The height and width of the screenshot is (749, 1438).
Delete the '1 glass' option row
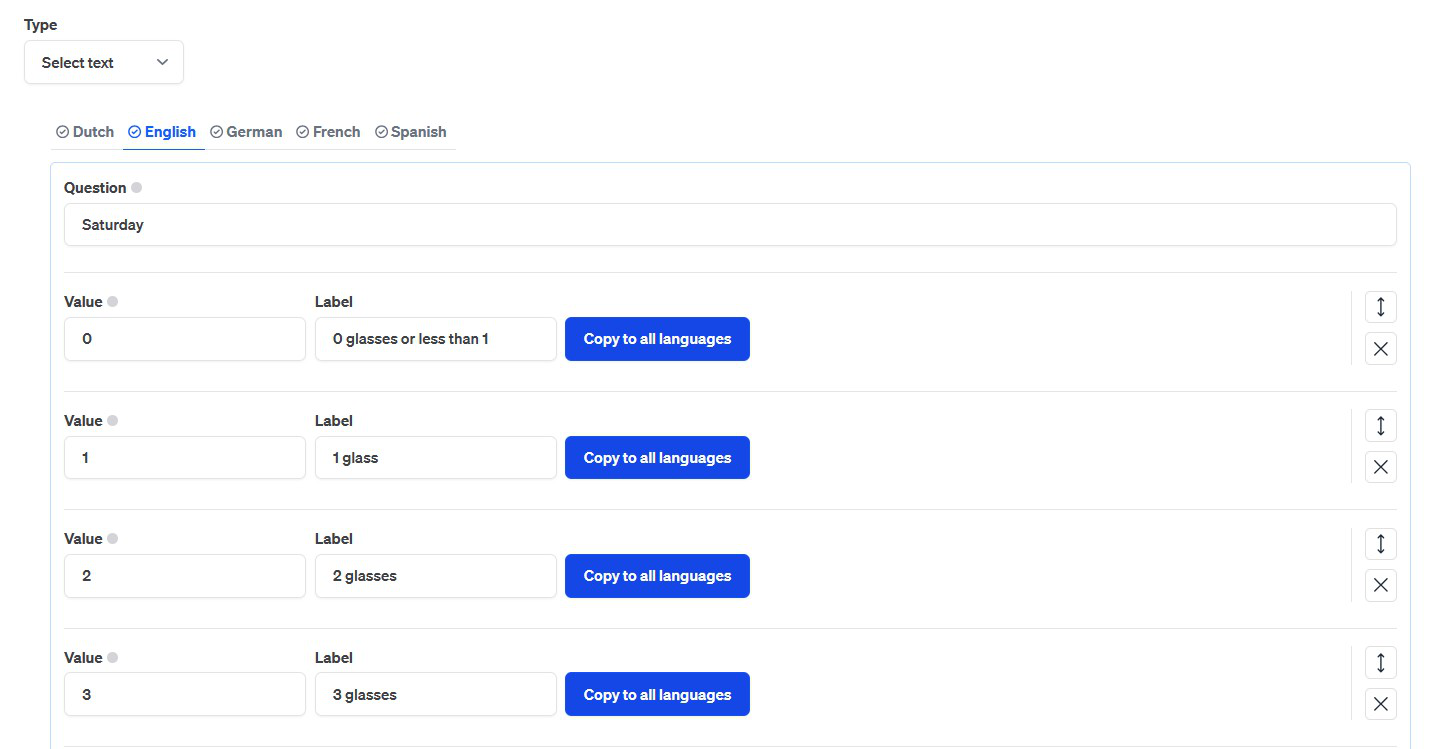[1380, 467]
